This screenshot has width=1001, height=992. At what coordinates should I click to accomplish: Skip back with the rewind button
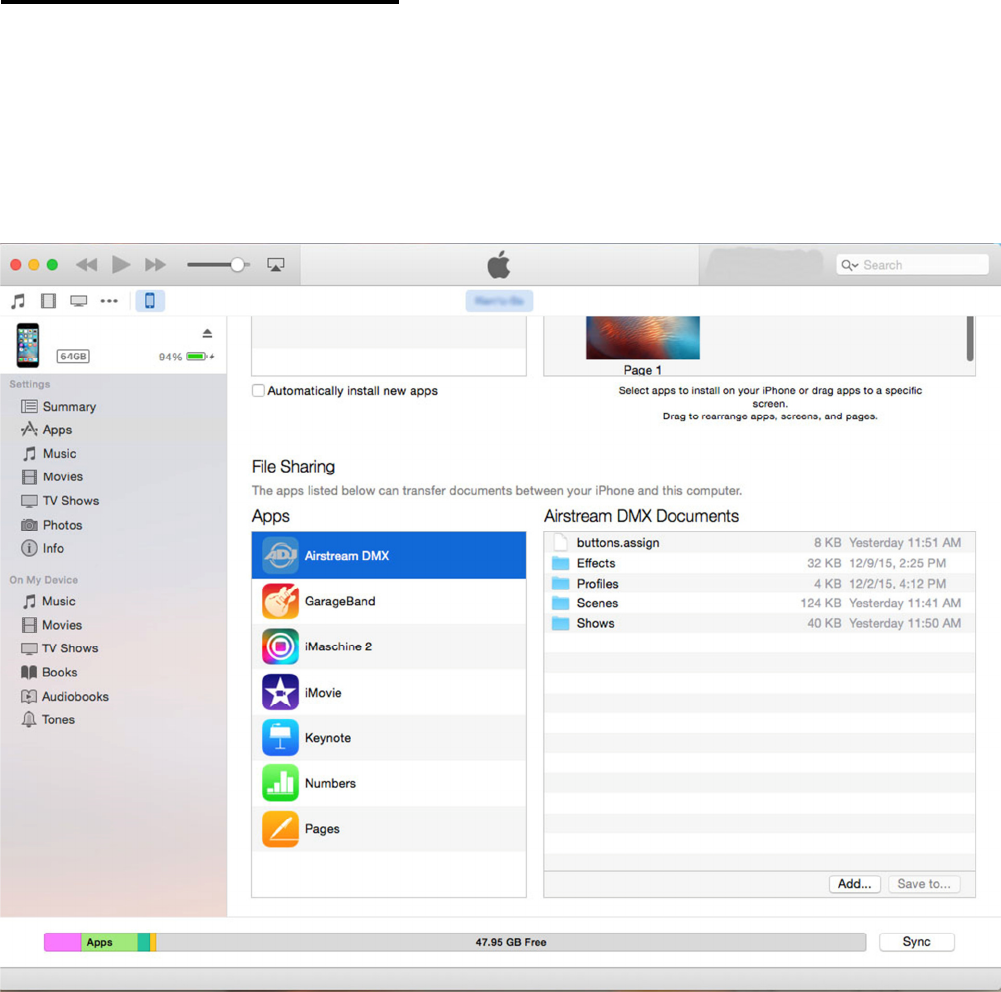tap(86, 264)
